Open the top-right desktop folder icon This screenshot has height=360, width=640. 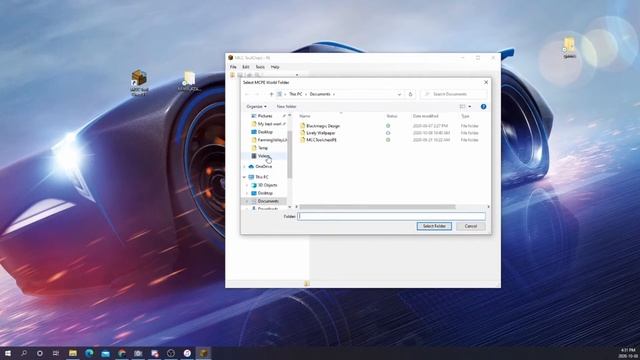[x=569, y=47]
